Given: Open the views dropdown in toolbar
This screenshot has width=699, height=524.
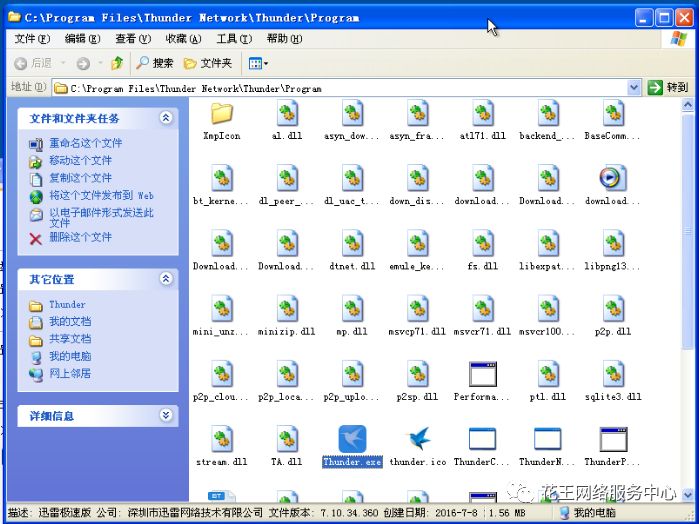Looking at the screenshot, I should 258,63.
